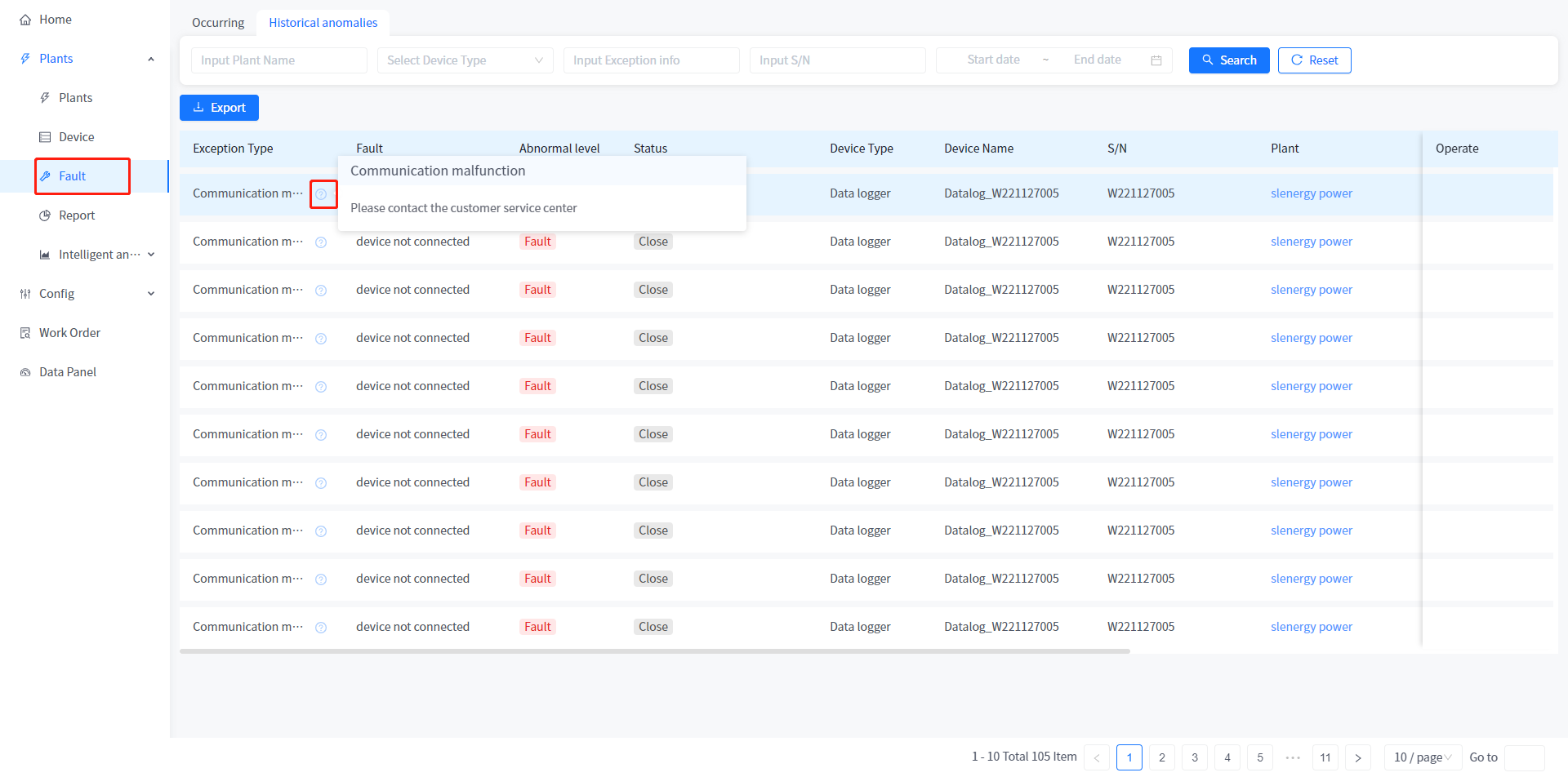Click the Search button
This screenshot has height=777, width=1568.
click(x=1229, y=60)
